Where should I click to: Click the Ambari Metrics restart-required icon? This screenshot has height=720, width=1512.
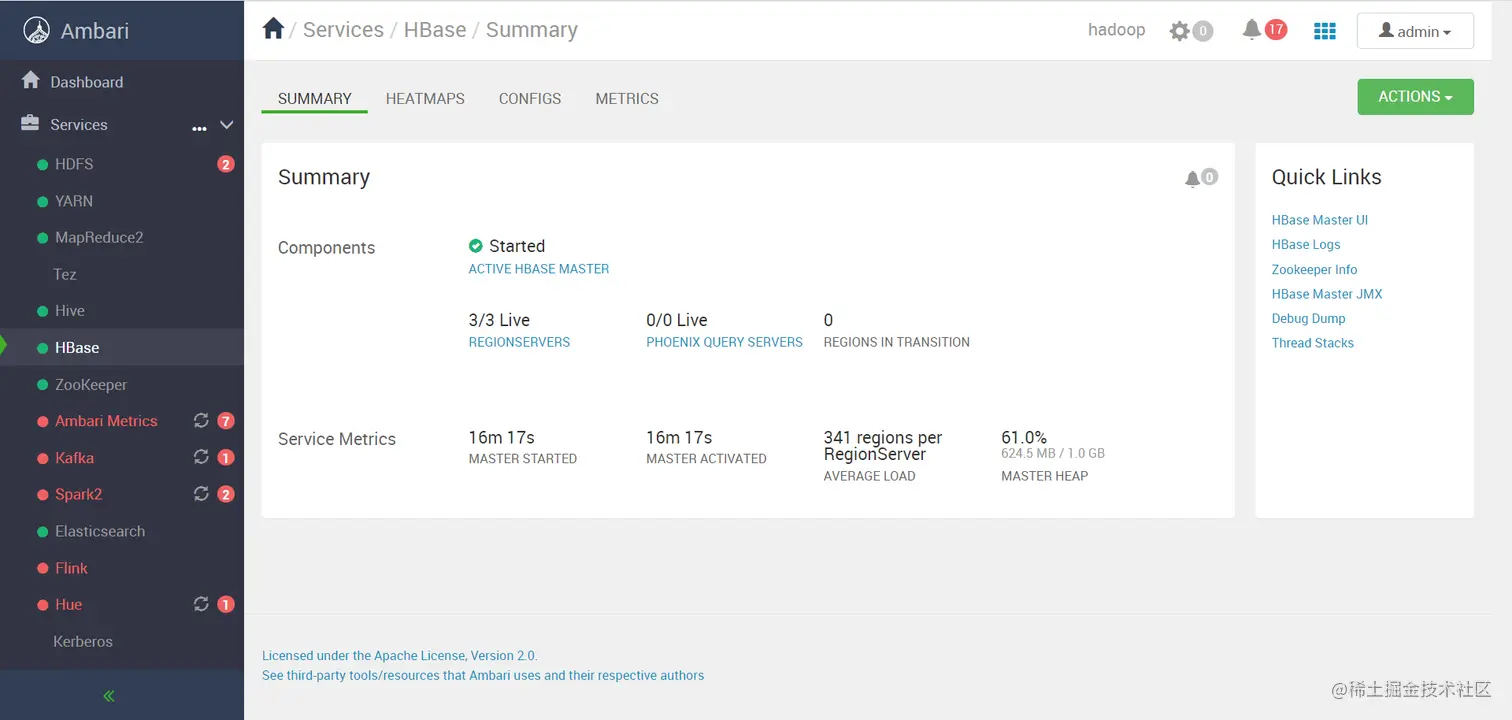(x=201, y=421)
